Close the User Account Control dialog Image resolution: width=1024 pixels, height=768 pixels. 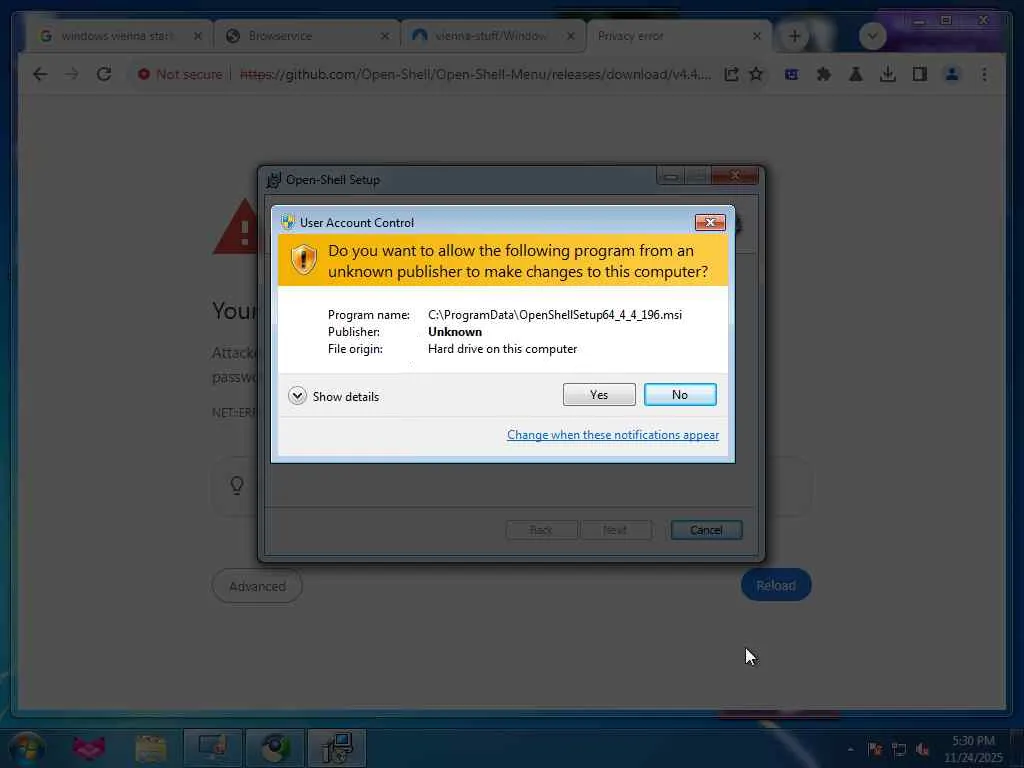[x=710, y=223]
